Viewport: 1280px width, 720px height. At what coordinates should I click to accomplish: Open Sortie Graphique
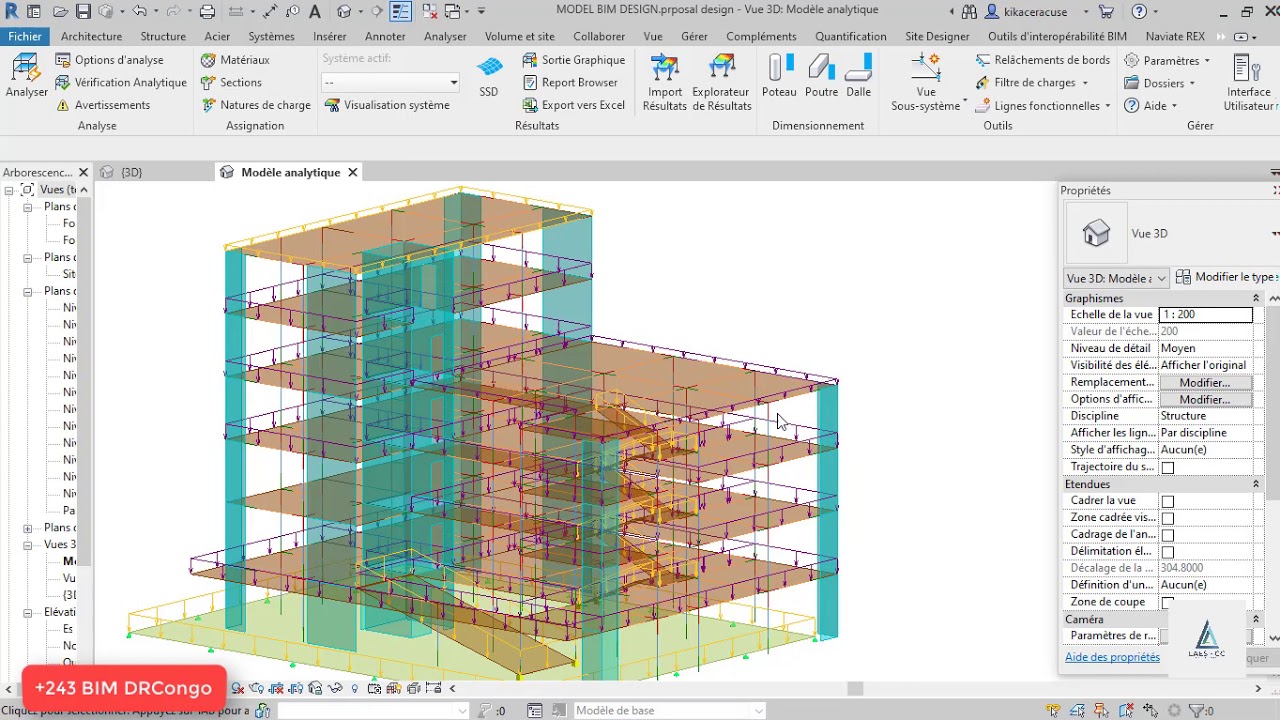click(x=574, y=60)
